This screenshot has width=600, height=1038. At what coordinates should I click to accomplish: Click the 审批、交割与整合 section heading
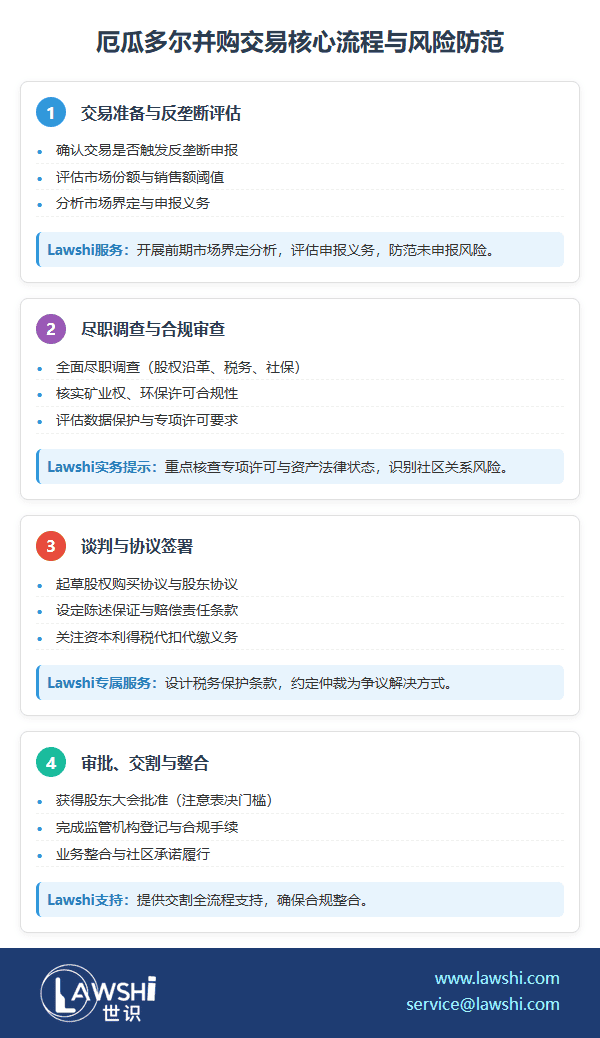coord(145,763)
